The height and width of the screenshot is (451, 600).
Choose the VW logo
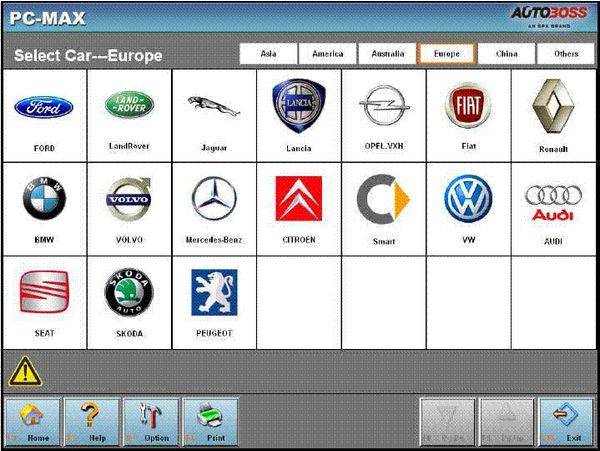469,198
